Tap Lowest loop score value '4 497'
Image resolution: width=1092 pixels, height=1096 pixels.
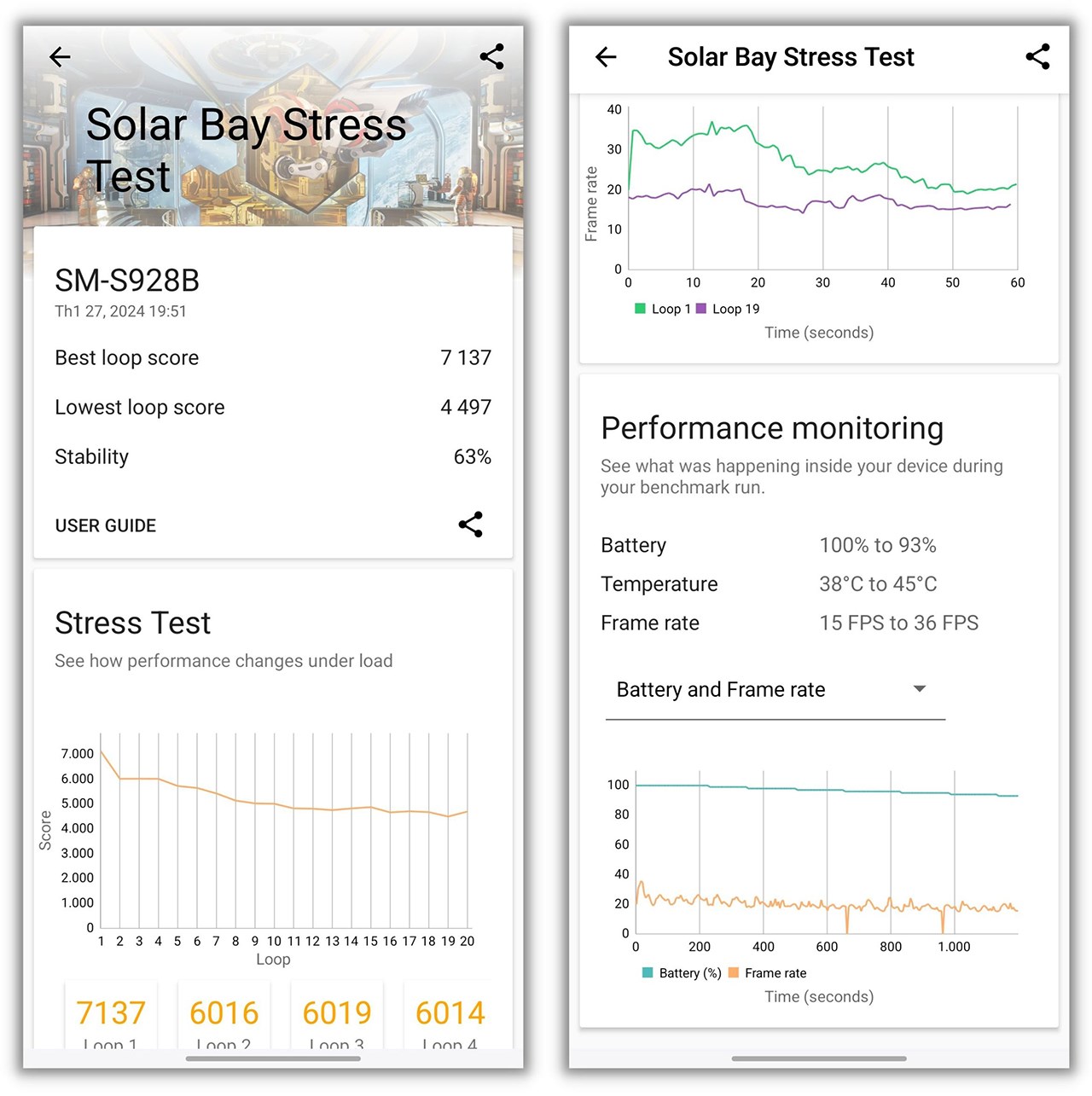point(466,408)
